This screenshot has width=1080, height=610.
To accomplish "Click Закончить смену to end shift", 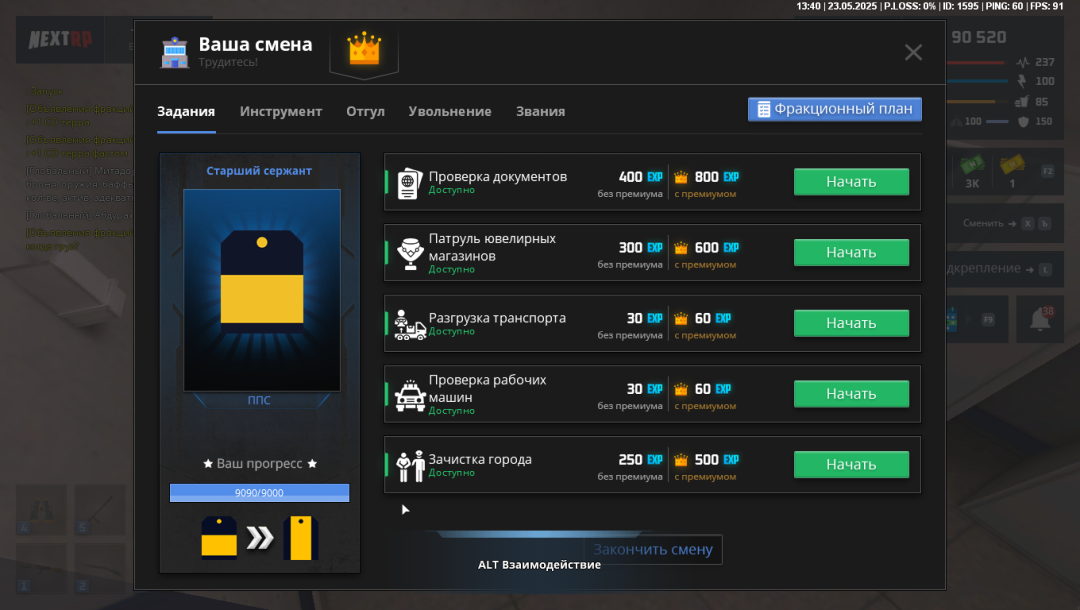I will pos(653,549).
